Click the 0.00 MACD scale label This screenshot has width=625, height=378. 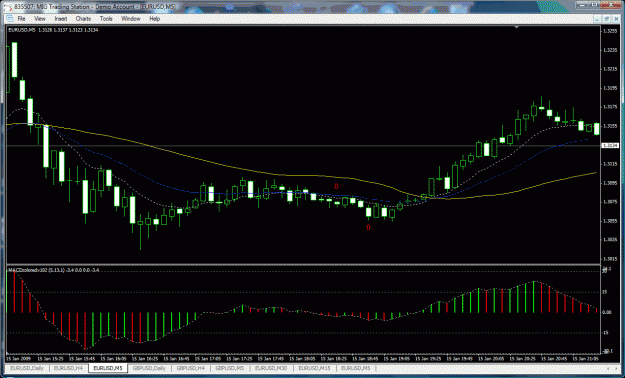coord(607,312)
